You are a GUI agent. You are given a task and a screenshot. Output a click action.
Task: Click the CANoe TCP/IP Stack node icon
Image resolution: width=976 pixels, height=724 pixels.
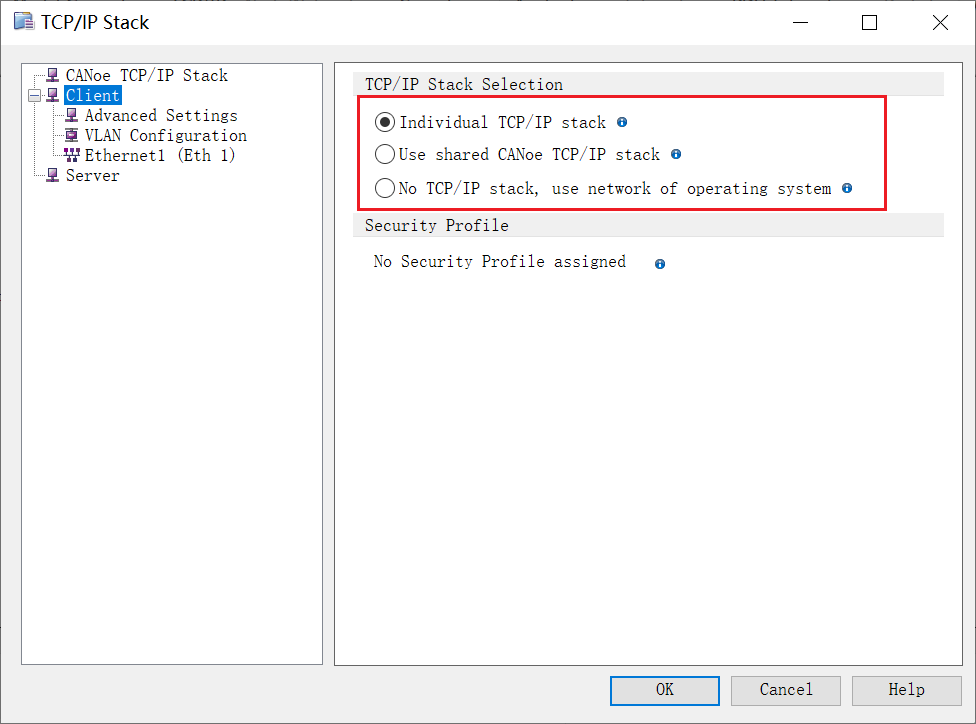tap(53, 75)
